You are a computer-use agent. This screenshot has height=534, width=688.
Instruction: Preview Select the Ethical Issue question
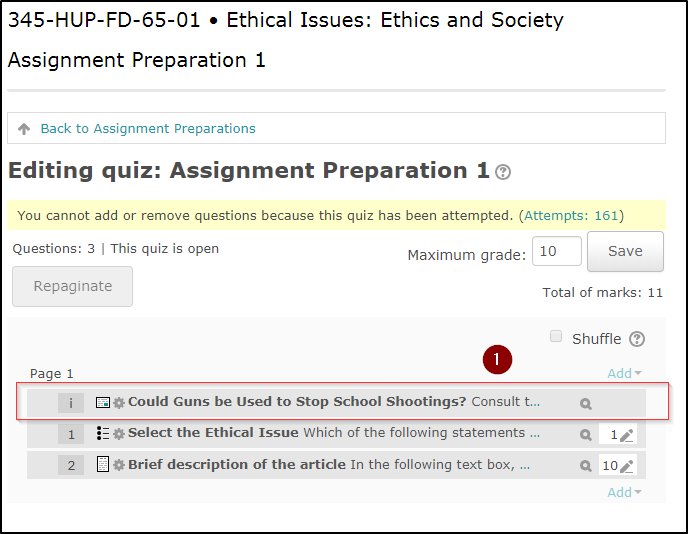(x=586, y=435)
